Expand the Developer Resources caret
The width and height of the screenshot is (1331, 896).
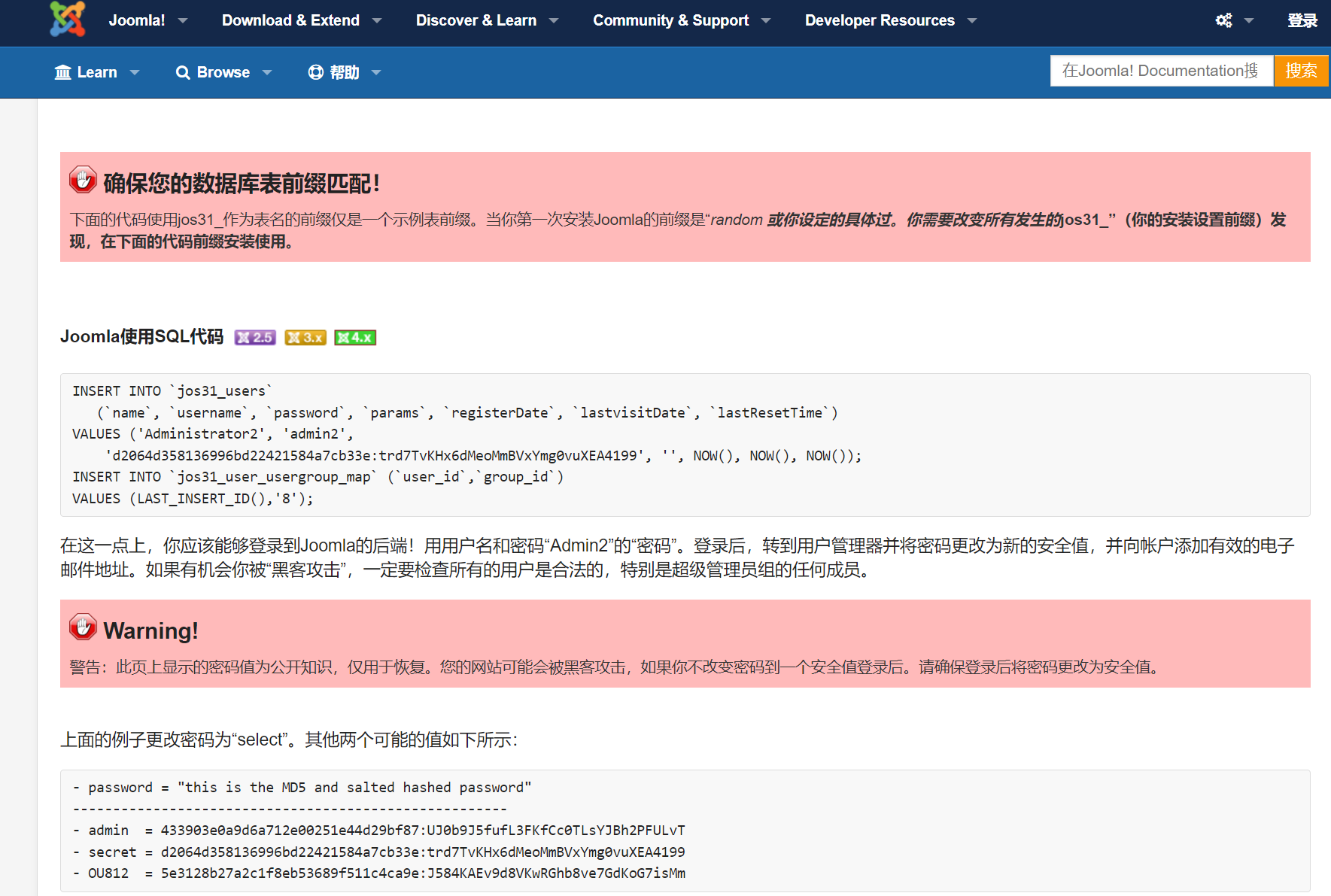972,21
